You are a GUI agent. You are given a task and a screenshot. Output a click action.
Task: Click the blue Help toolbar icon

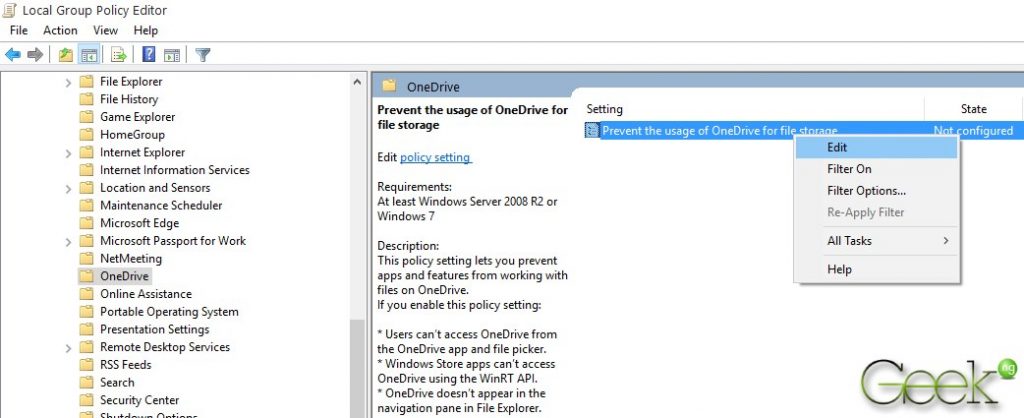pyautogui.click(x=149, y=55)
